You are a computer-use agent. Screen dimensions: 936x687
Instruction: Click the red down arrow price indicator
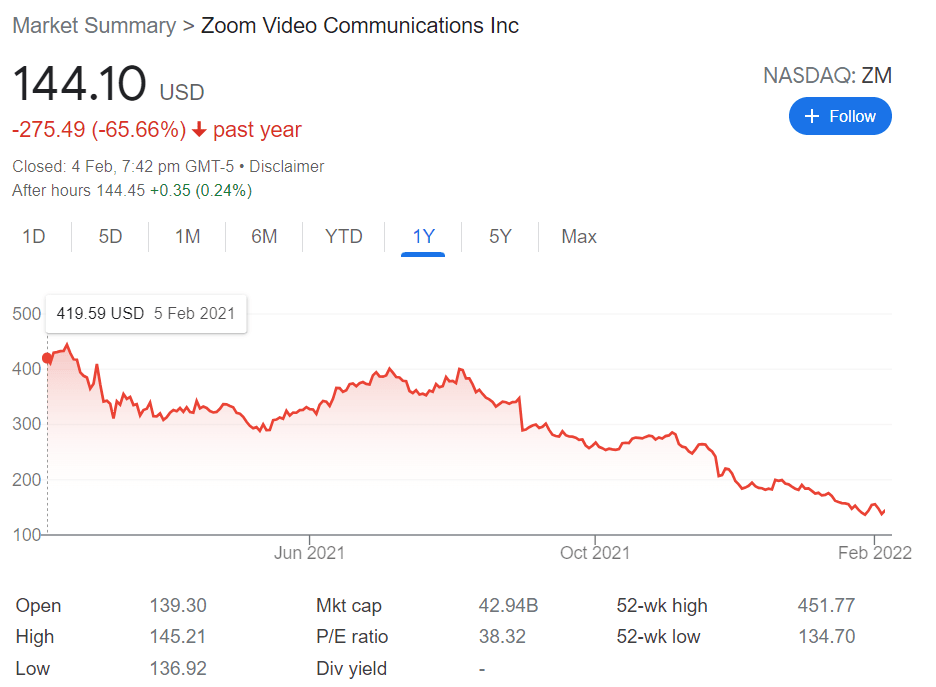199,130
